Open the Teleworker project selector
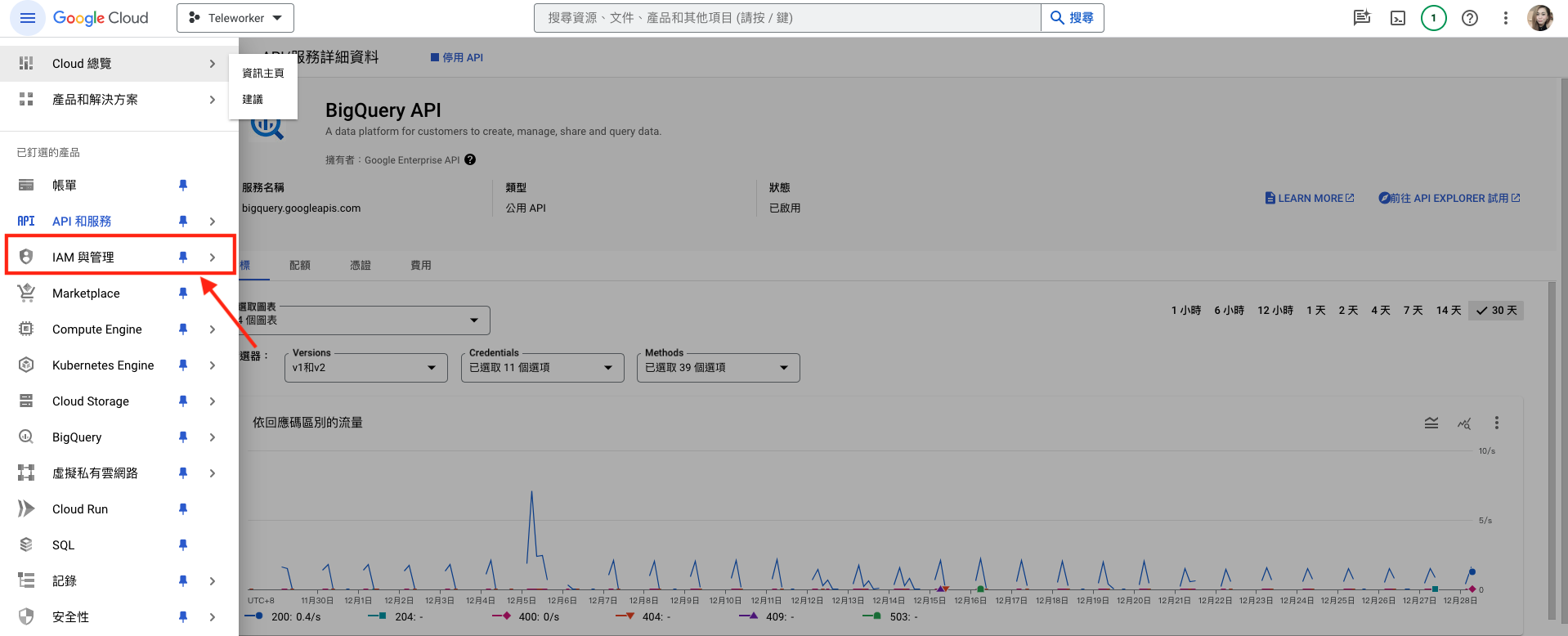Screen dimensions: 1568x636 pyautogui.click(x=235, y=18)
